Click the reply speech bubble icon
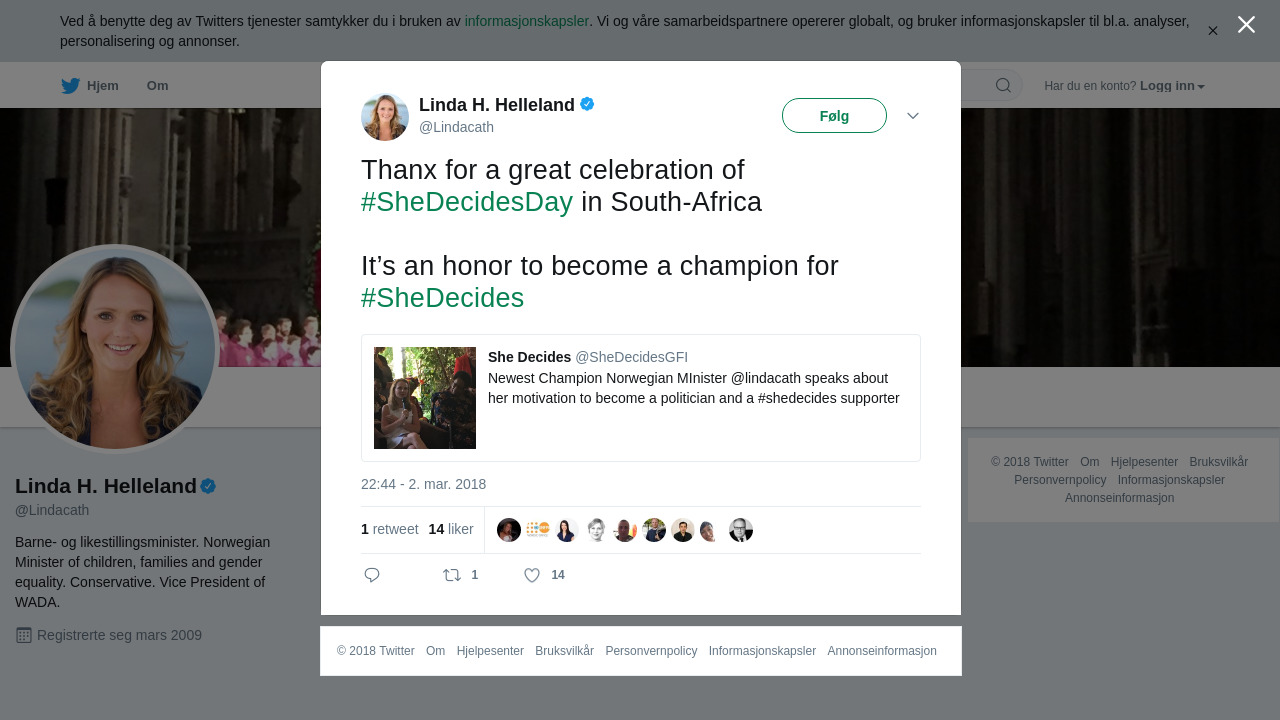Image resolution: width=1280 pixels, height=720 pixels. 372,575
